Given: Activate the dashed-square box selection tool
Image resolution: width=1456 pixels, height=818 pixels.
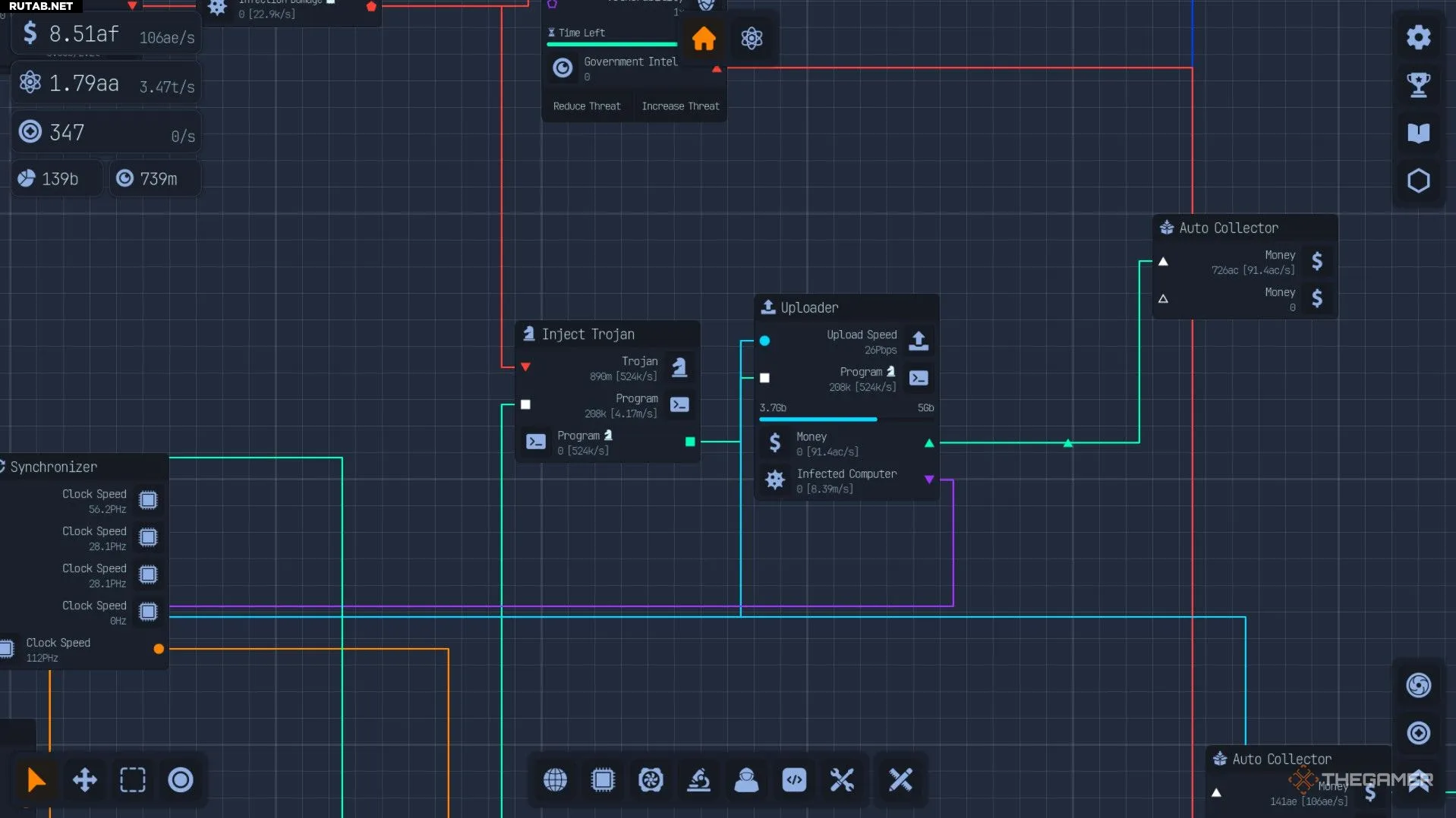Looking at the screenshot, I should coord(132,779).
